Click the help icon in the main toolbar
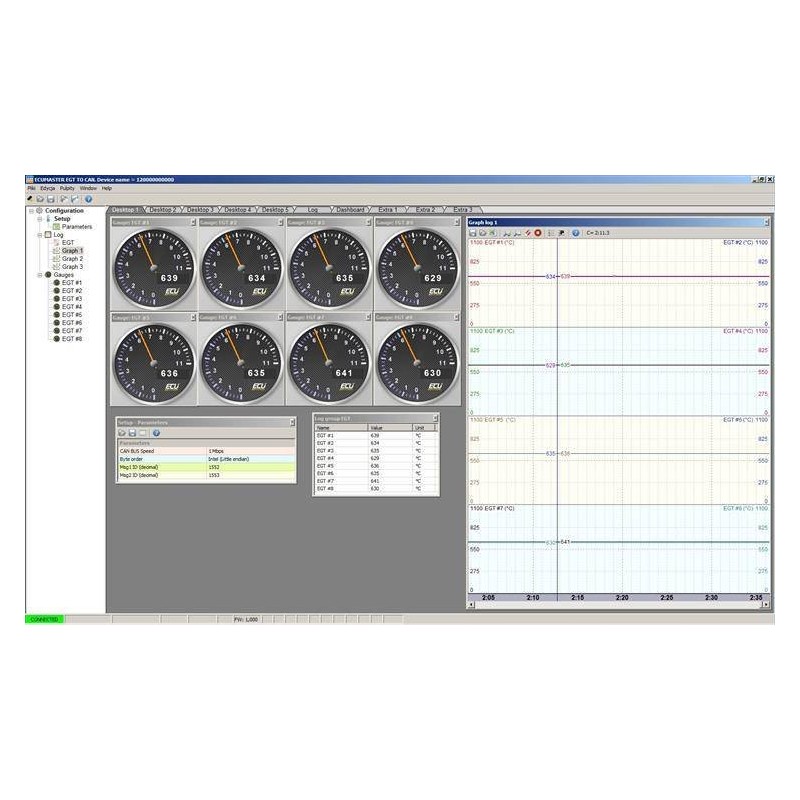 click(88, 199)
